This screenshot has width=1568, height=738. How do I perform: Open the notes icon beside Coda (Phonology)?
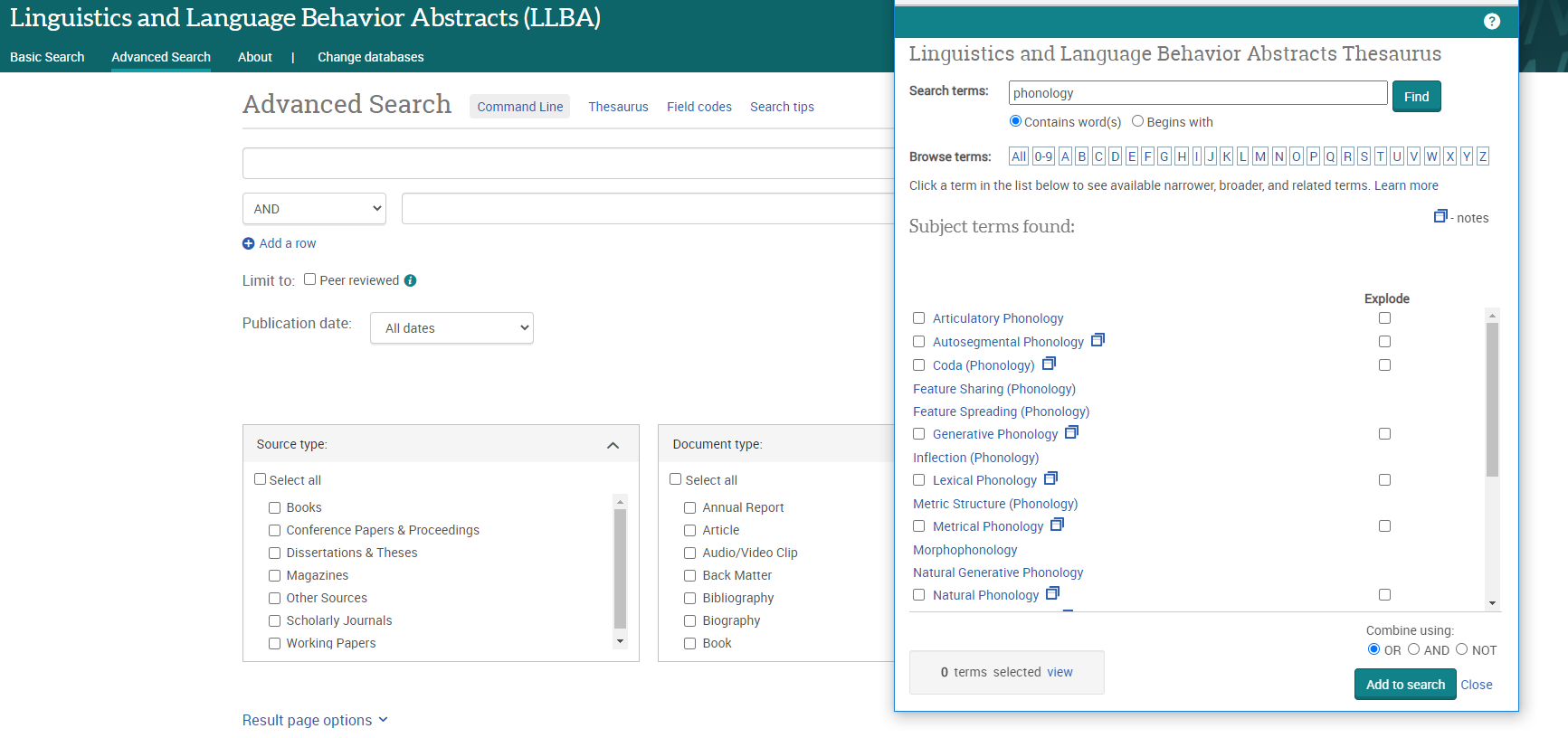[1049, 364]
